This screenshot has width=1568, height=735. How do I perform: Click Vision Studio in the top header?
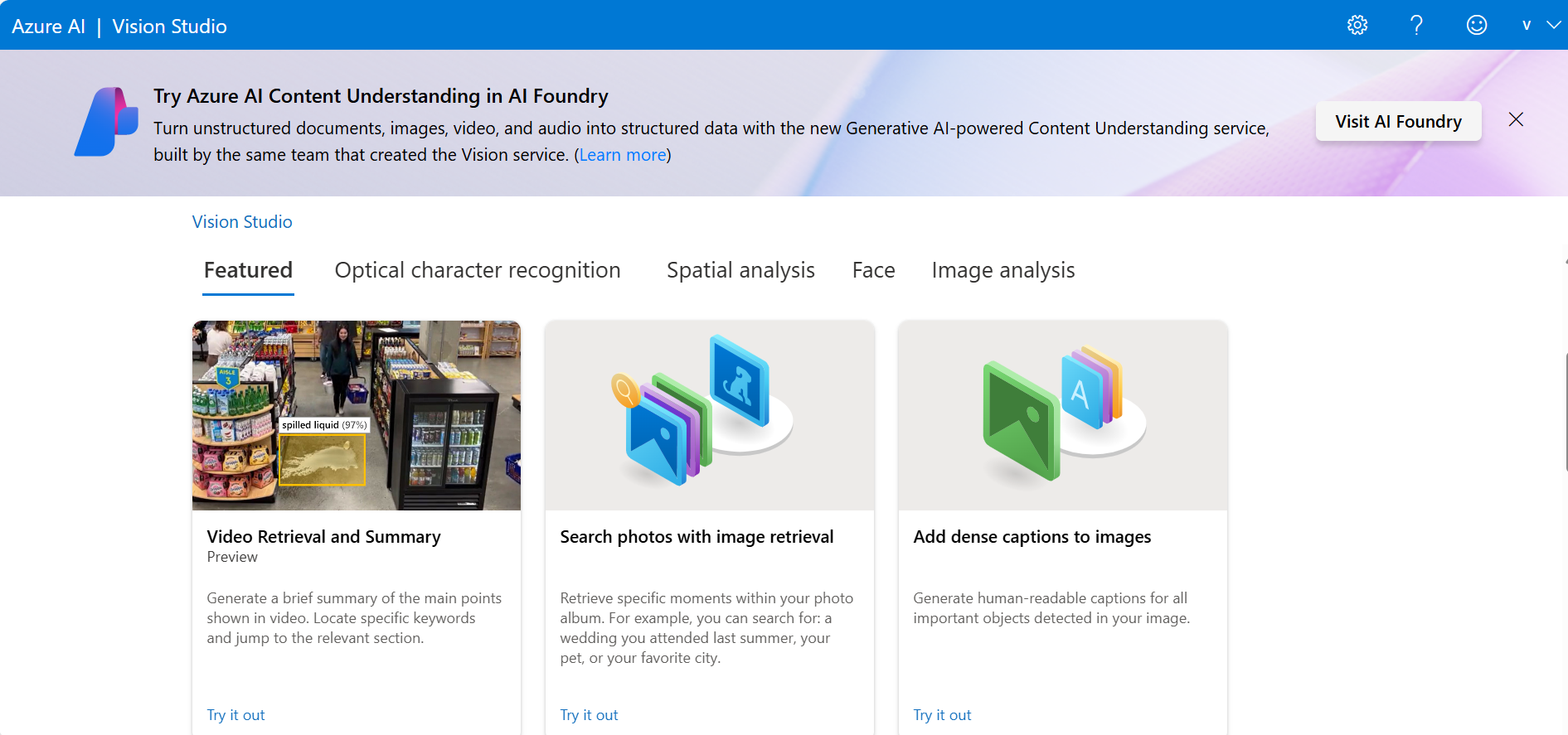click(x=169, y=27)
